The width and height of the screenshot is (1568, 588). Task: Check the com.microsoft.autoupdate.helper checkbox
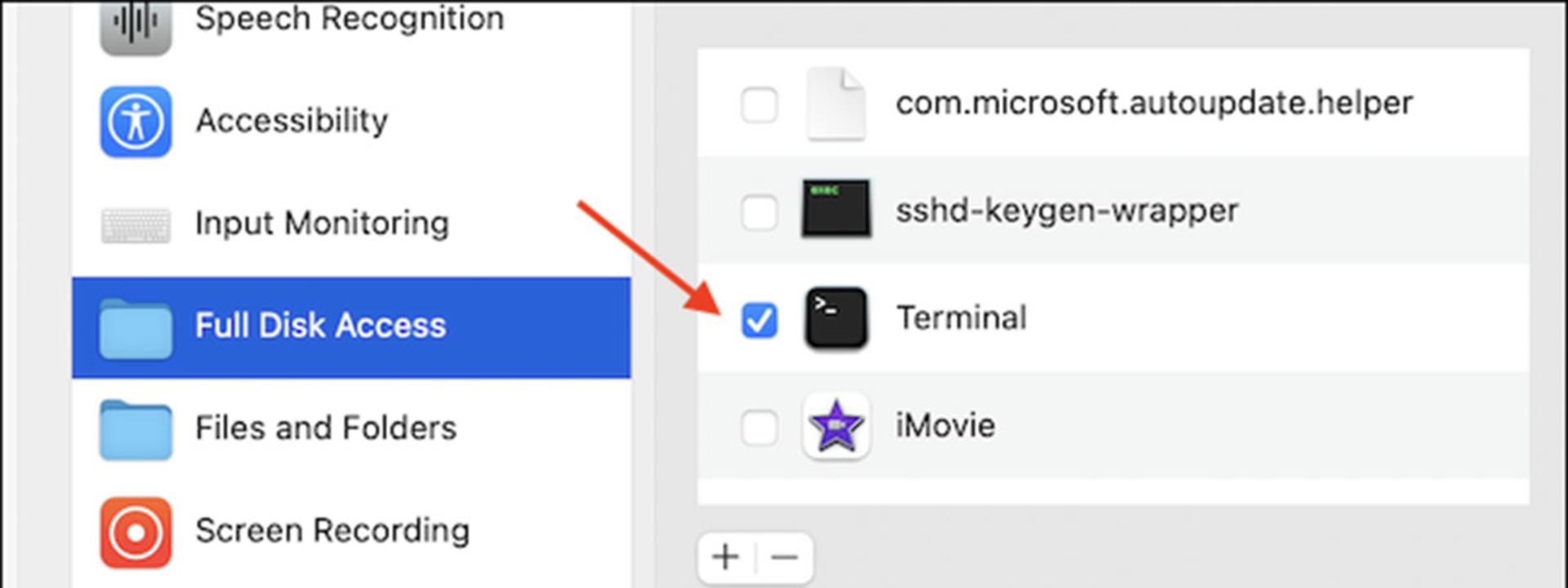759,105
